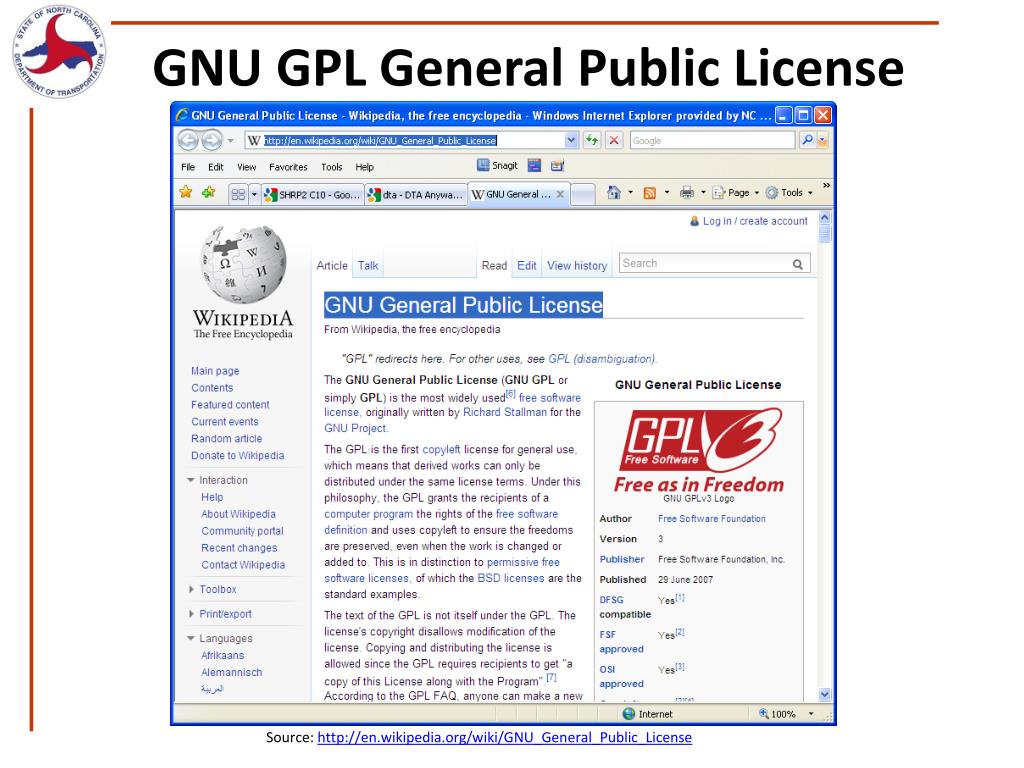The image size is (1024, 768).
Task: Open the address bar dropdown arrow
Action: point(571,140)
